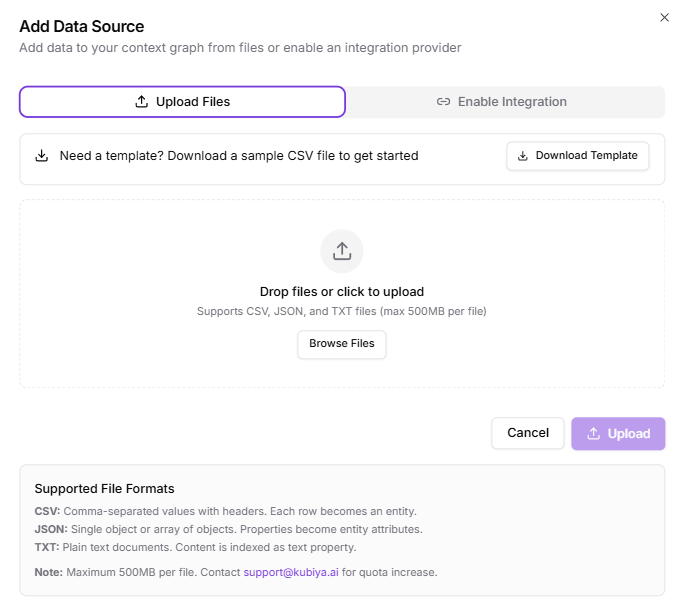Click the circular upload icon in drop zone
This screenshot has width=683, height=614.
342,251
